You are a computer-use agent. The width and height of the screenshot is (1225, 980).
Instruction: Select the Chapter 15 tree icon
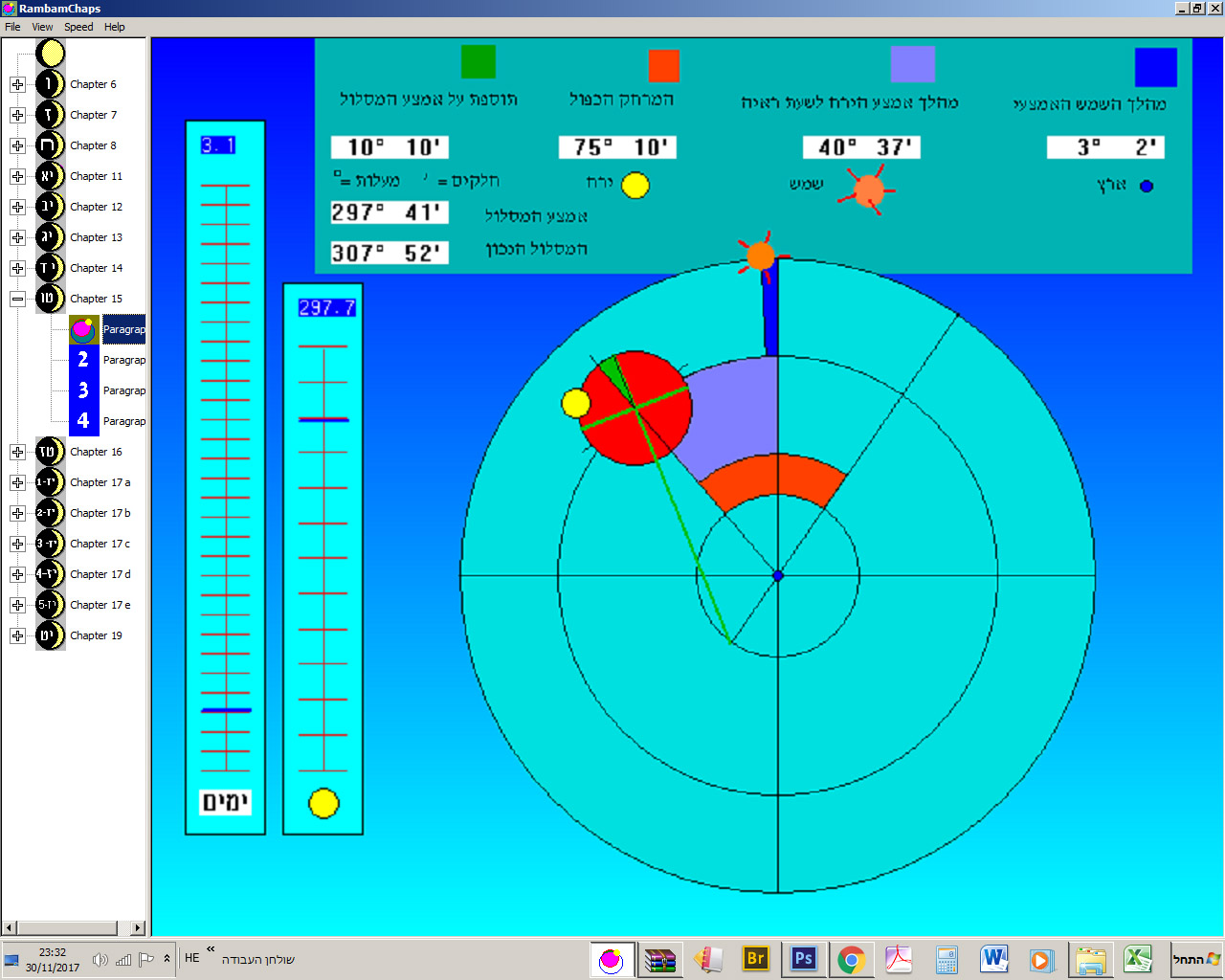(50, 299)
